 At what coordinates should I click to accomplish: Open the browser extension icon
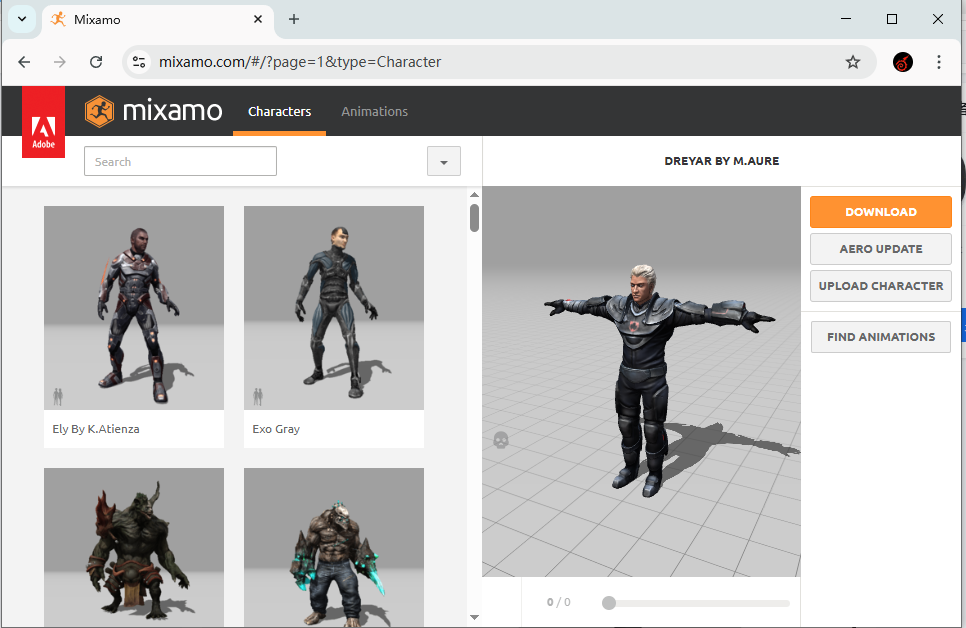[903, 62]
